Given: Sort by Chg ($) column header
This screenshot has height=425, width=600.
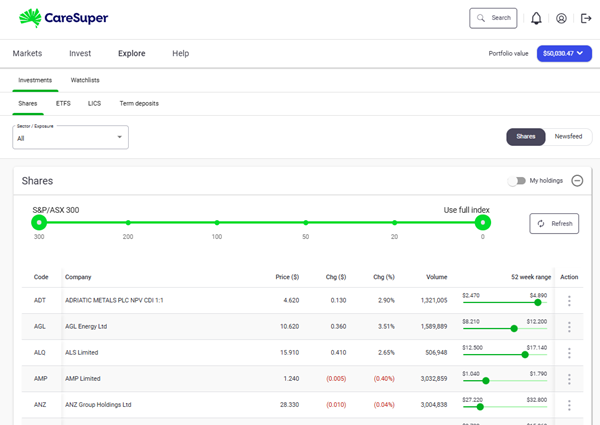Looking at the screenshot, I should point(336,277).
